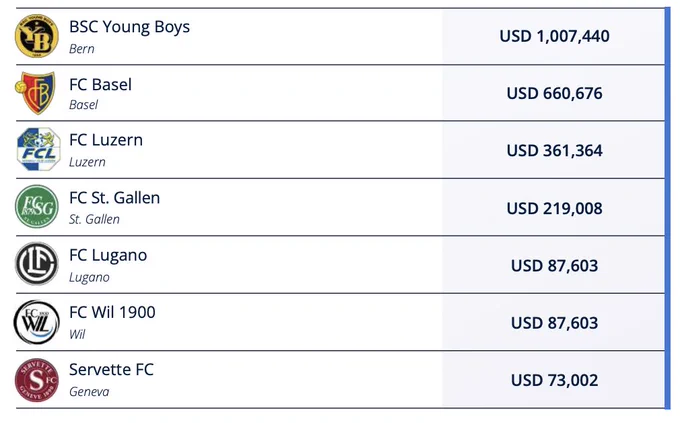
Task: Open the BSC Young Boys club name
Action: (129, 27)
